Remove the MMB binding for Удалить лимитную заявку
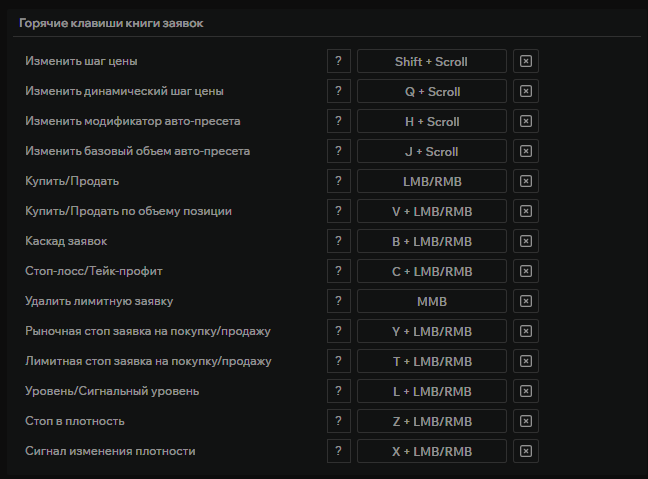The image size is (648, 479). 526,301
